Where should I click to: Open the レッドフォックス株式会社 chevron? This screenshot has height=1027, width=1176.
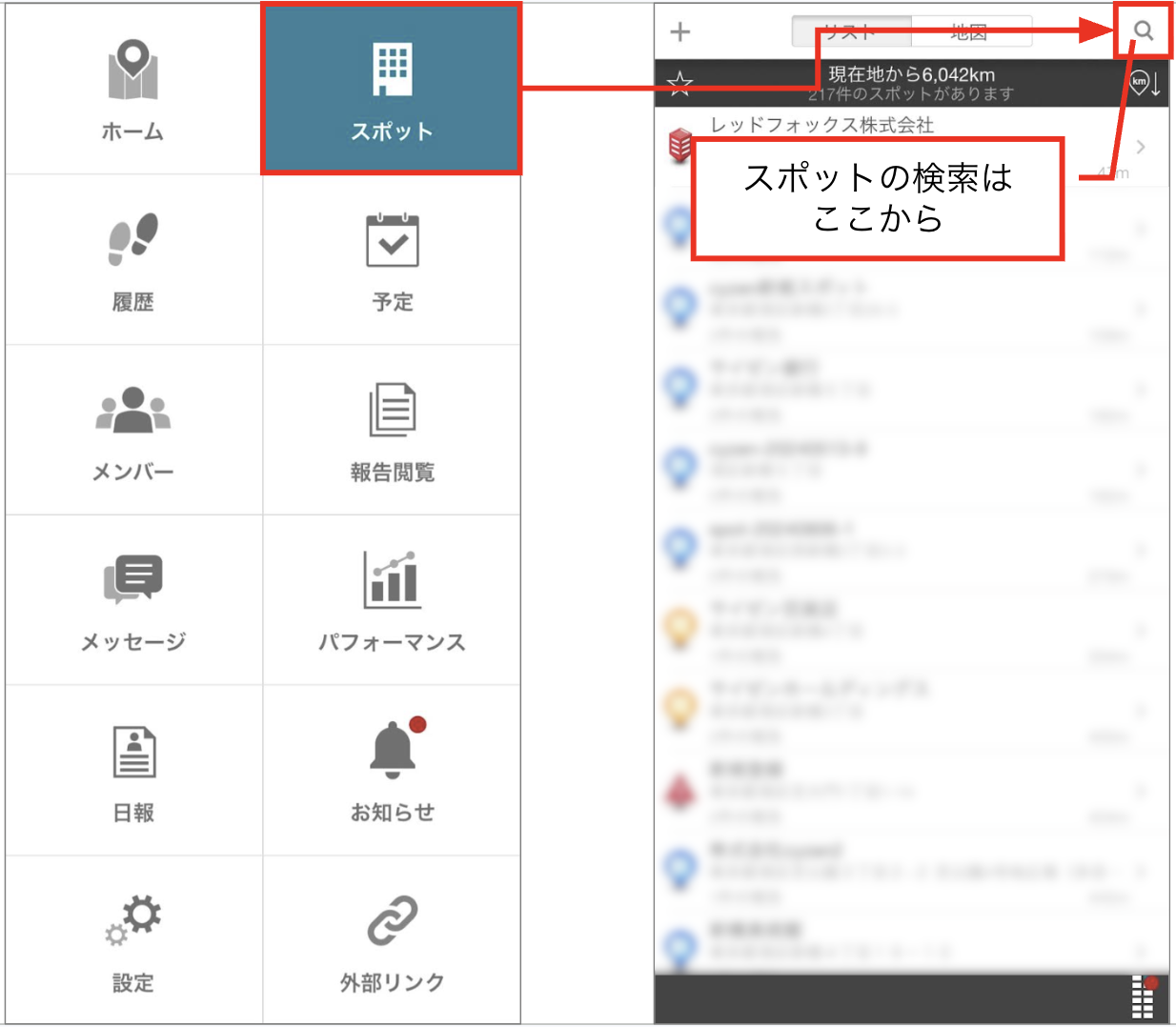point(1141,147)
